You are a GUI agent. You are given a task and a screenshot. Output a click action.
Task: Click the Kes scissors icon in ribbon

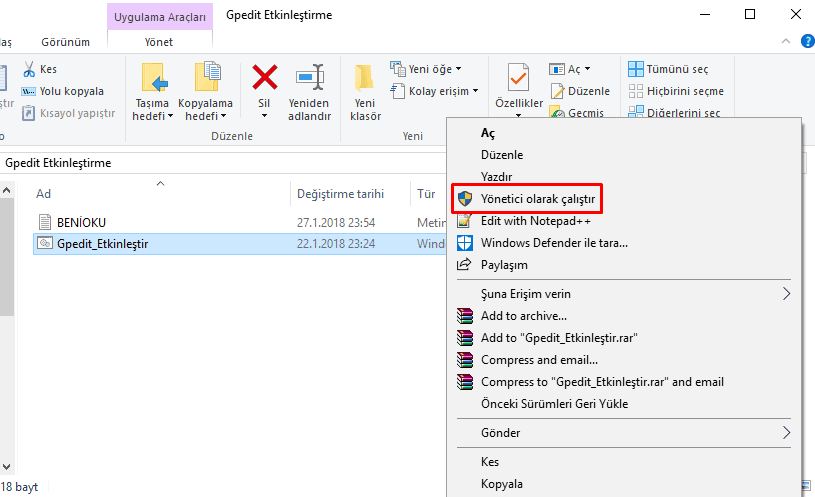click(29, 70)
